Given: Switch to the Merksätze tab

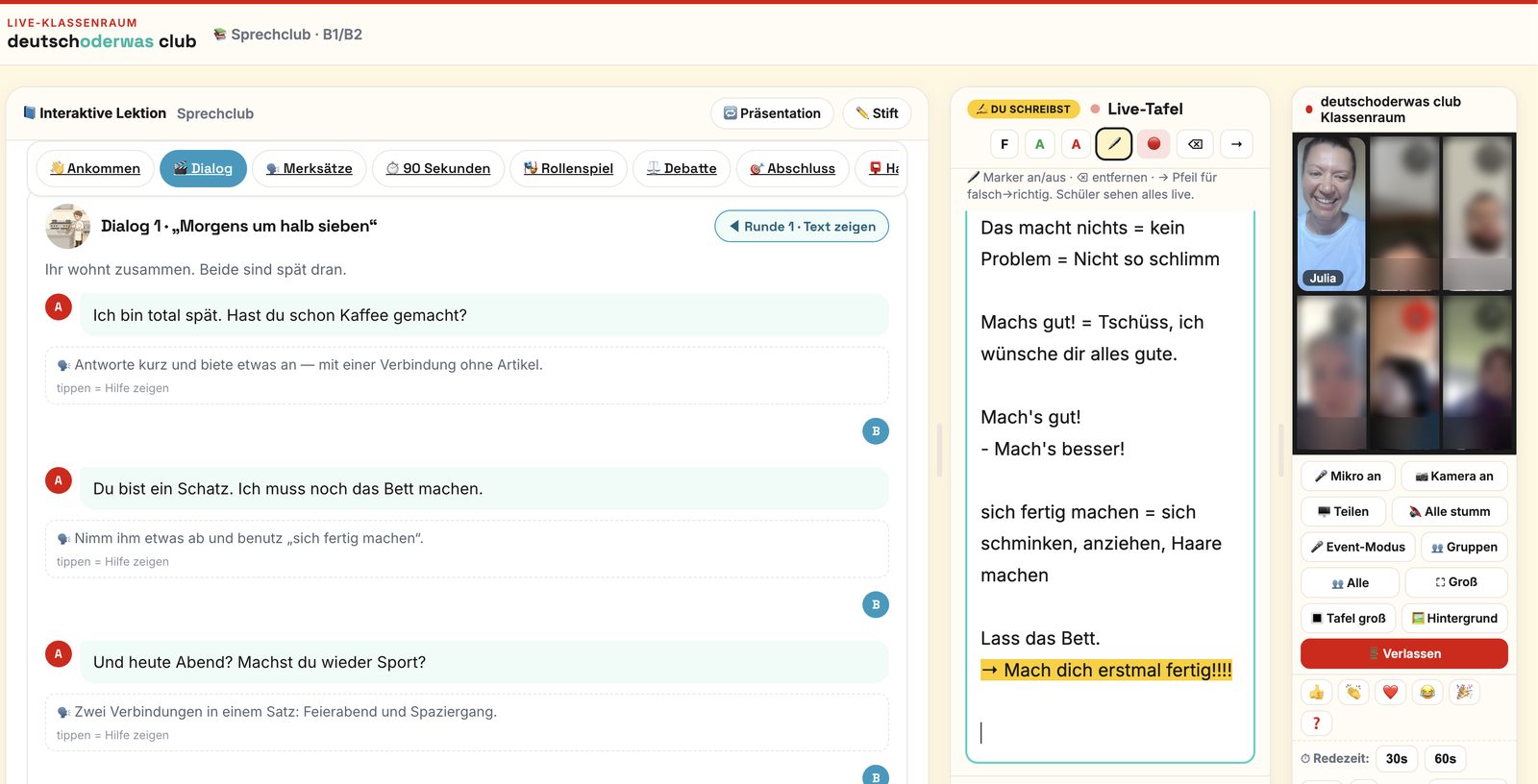Looking at the screenshot, I should (309, 169).
